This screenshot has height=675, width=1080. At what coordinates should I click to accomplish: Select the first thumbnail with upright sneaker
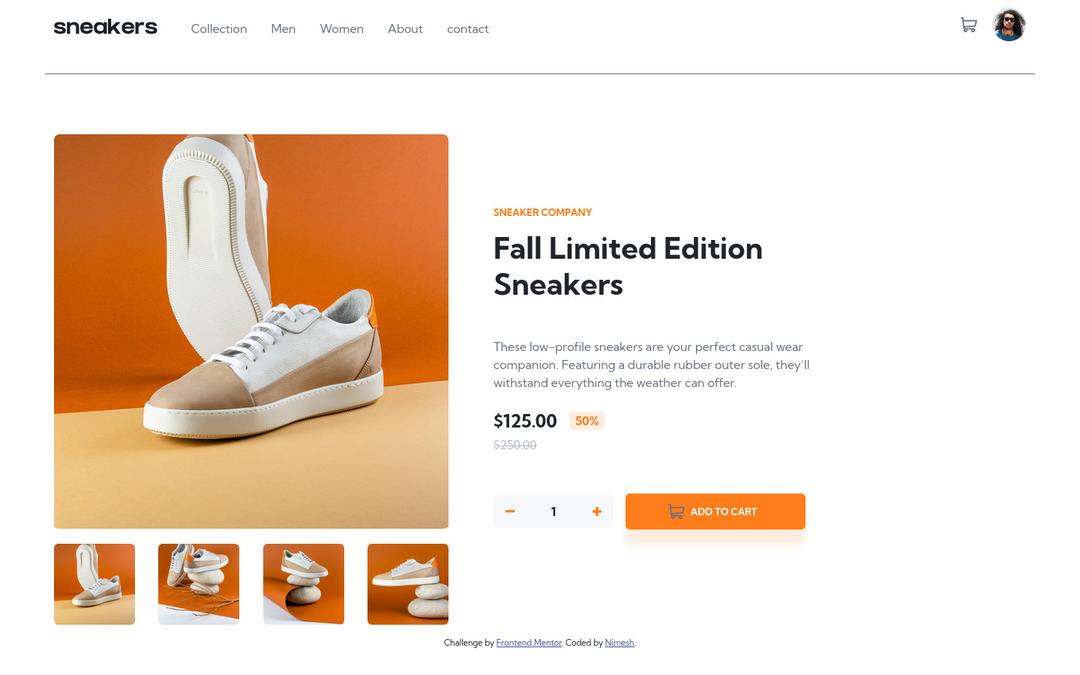pos(94,584)
